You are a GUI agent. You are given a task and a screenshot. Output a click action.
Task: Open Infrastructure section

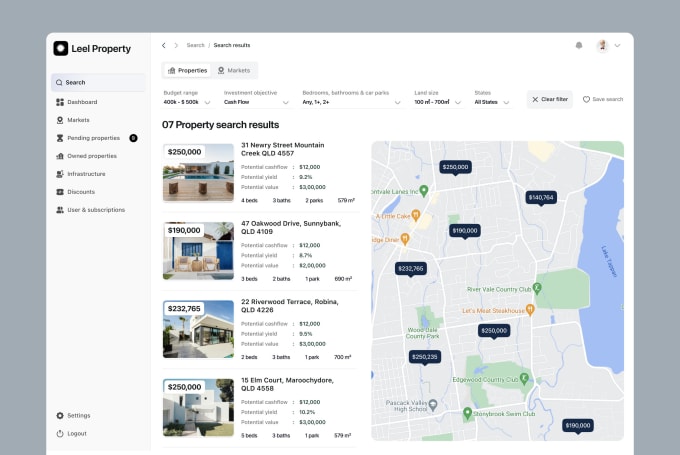coord(86,174)
